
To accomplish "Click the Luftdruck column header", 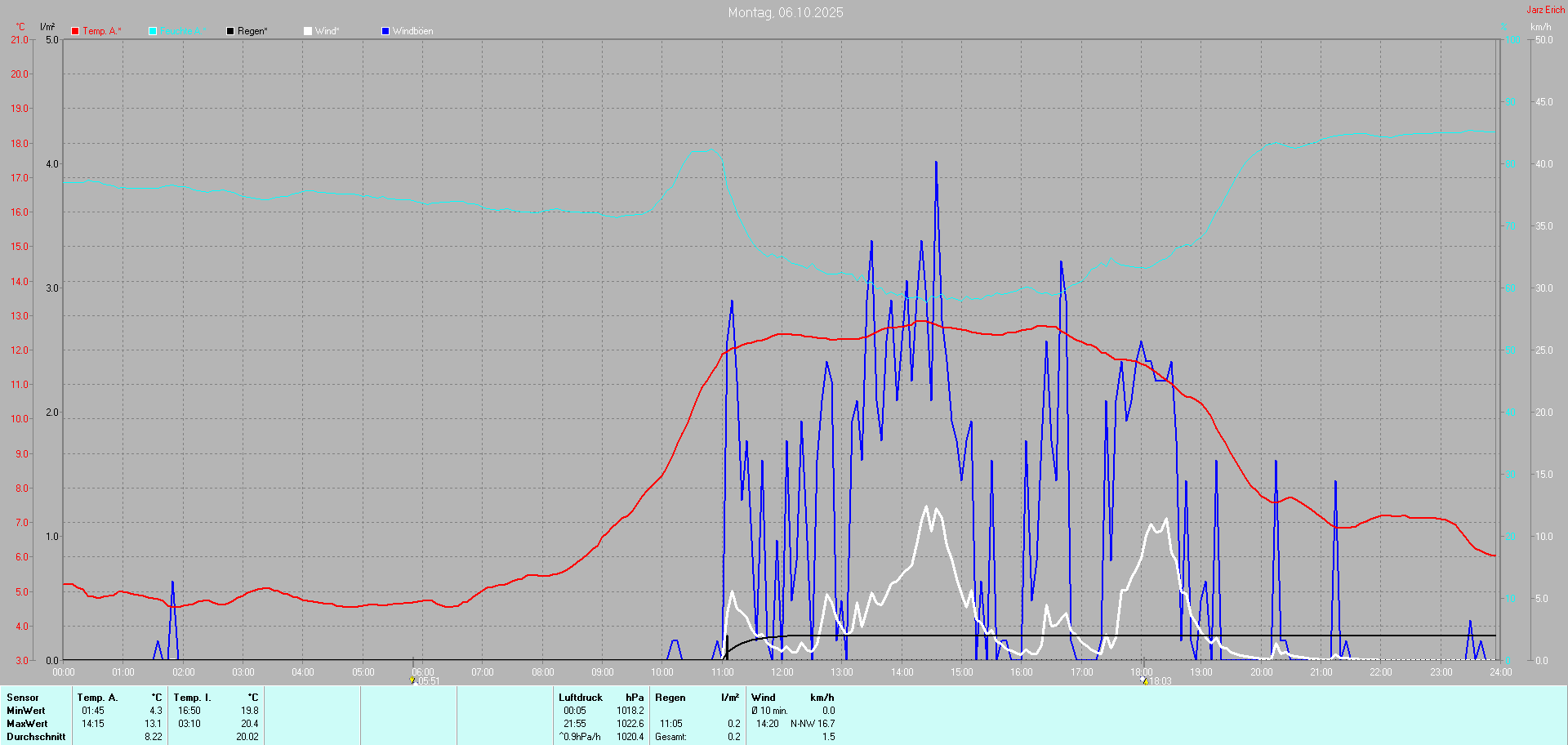I will tap(581, 698).
